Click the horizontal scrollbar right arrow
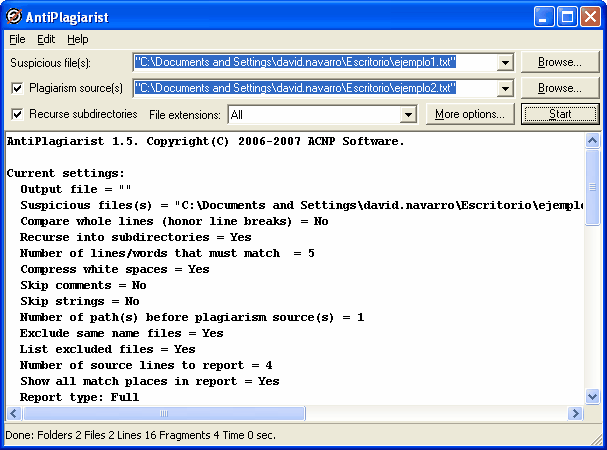 click(575, 413)
